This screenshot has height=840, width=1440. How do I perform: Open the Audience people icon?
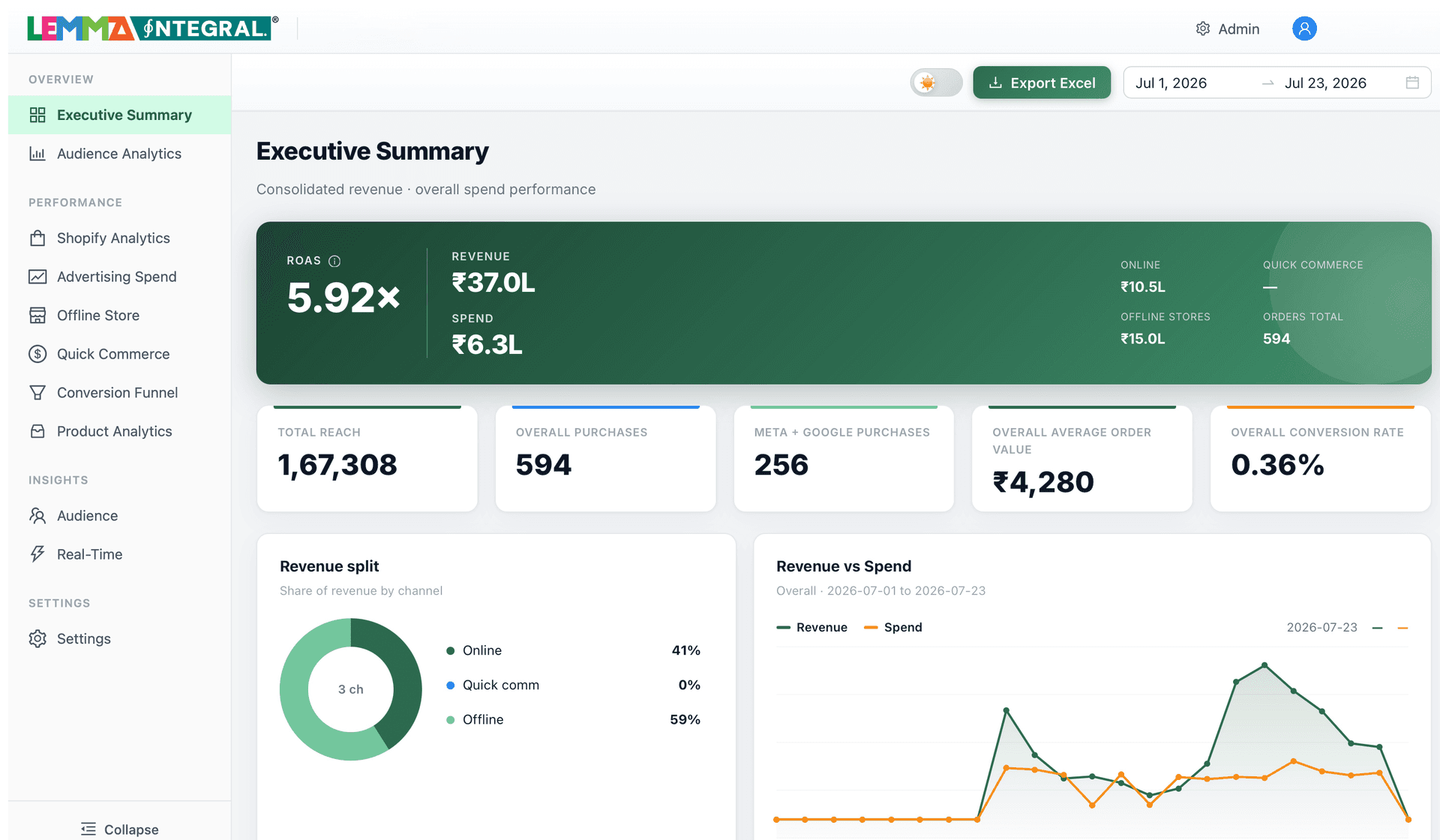(x=37, y=515)
